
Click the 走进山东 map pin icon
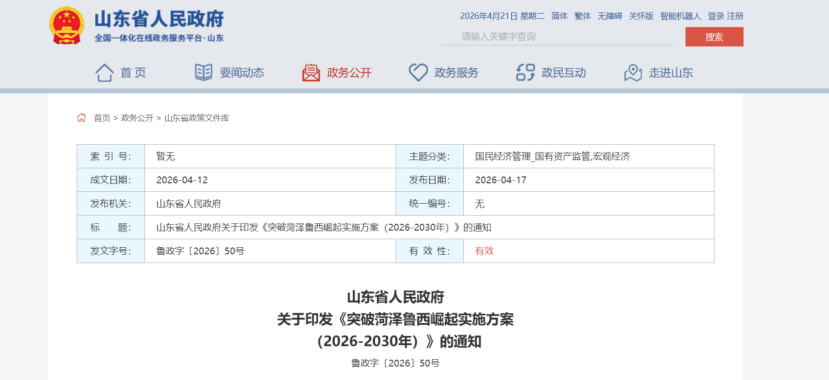633,72
